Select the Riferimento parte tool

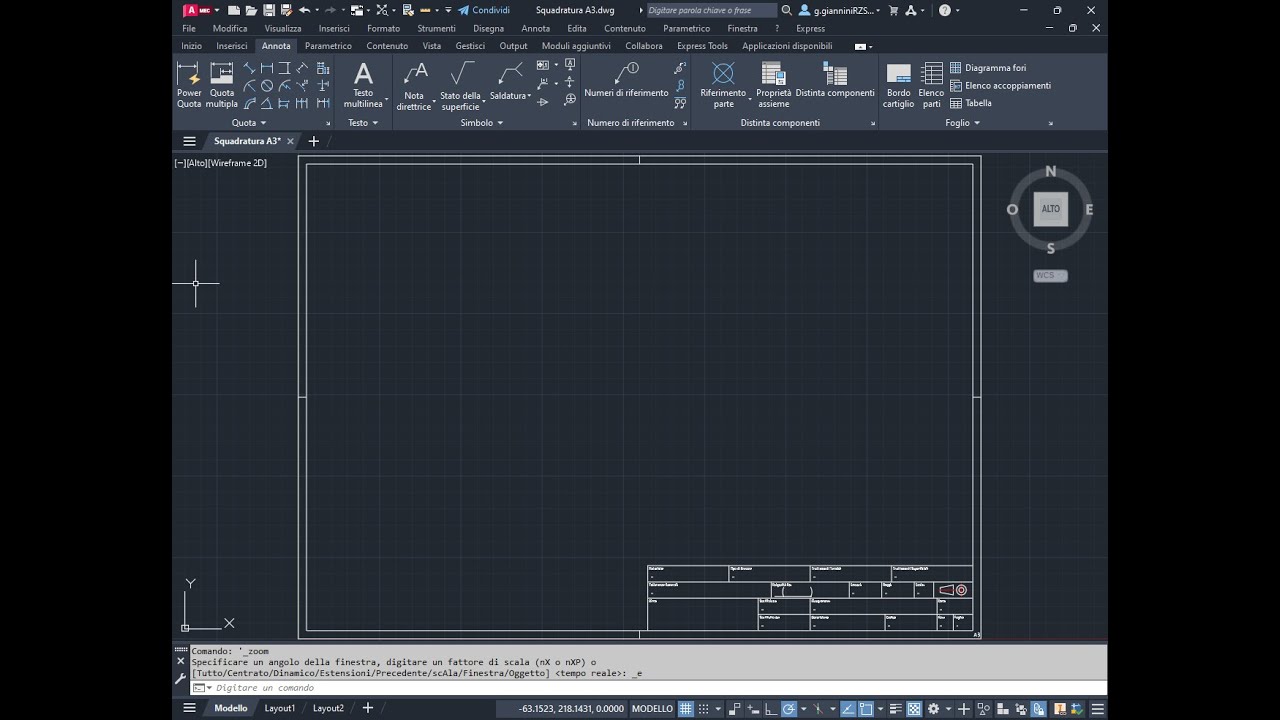[723, 85]
